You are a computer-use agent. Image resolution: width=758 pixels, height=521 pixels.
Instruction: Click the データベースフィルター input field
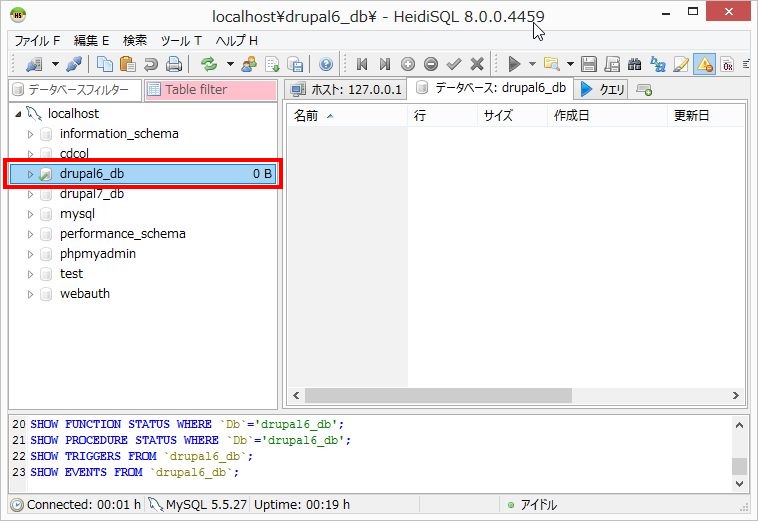click(x=75, y=89)
